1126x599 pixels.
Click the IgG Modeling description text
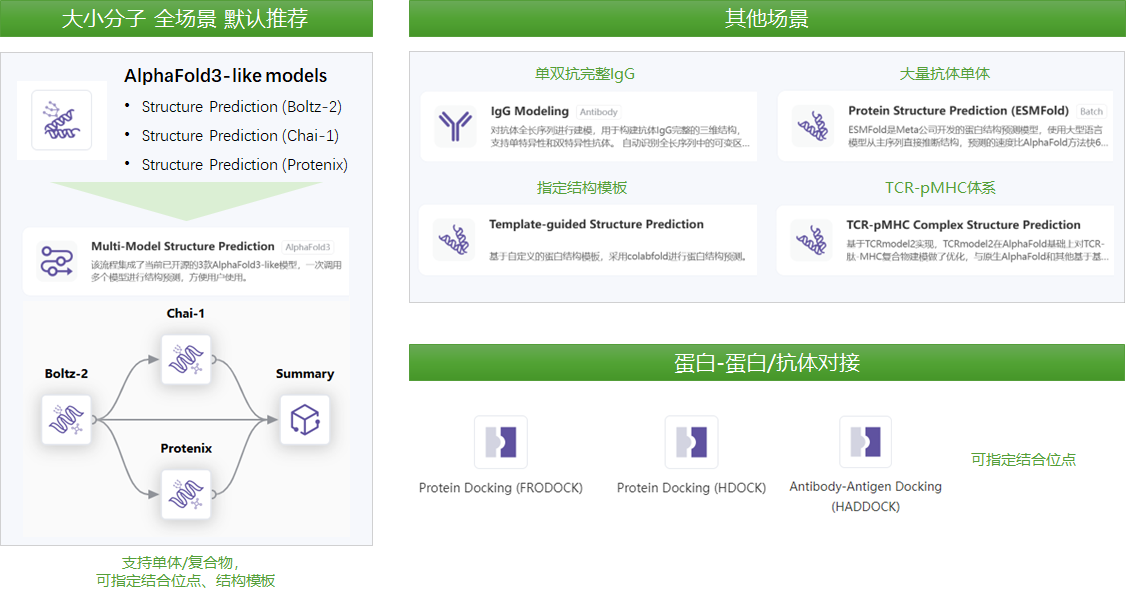(x=620, y=136)
